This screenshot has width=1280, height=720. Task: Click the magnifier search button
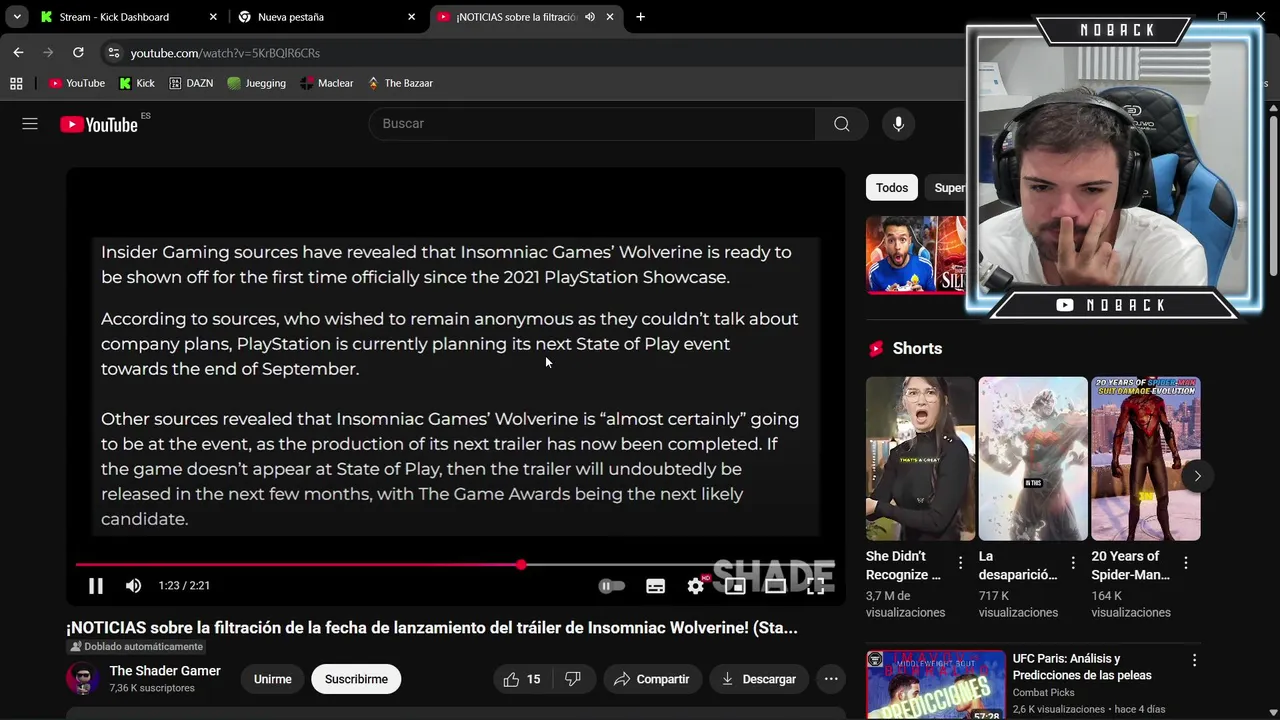click(x=841, y=123)
